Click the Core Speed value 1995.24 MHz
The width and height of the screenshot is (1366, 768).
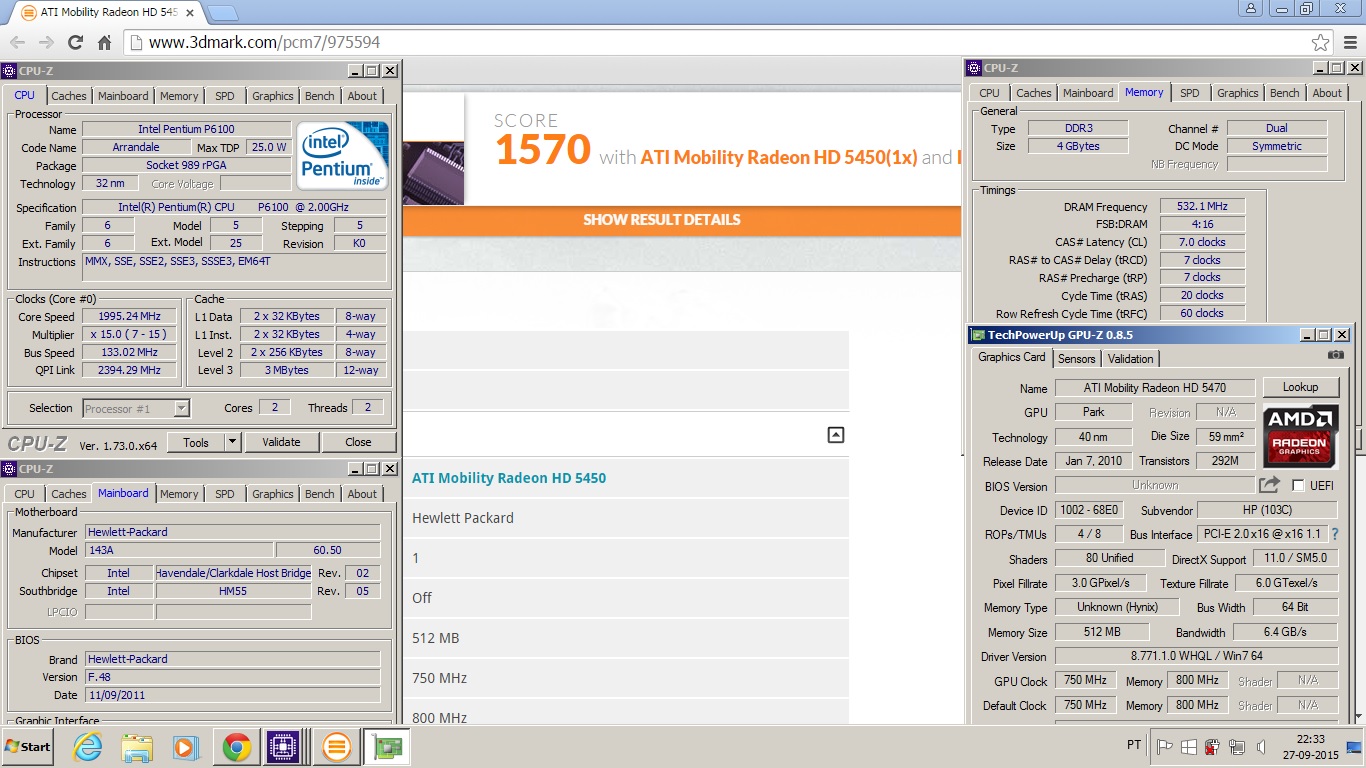[129, 316]
